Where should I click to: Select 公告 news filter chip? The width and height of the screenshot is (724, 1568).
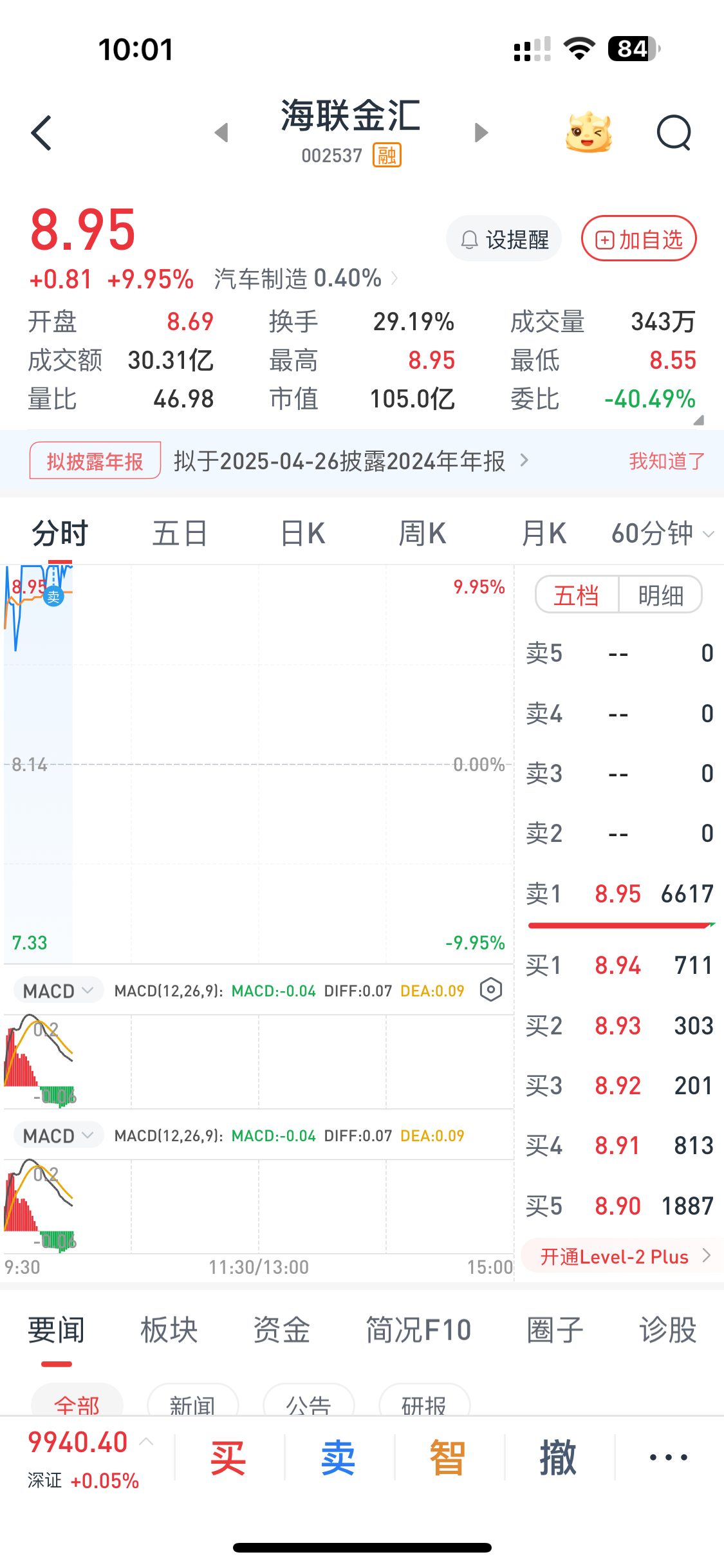(x=308, y=1401)
